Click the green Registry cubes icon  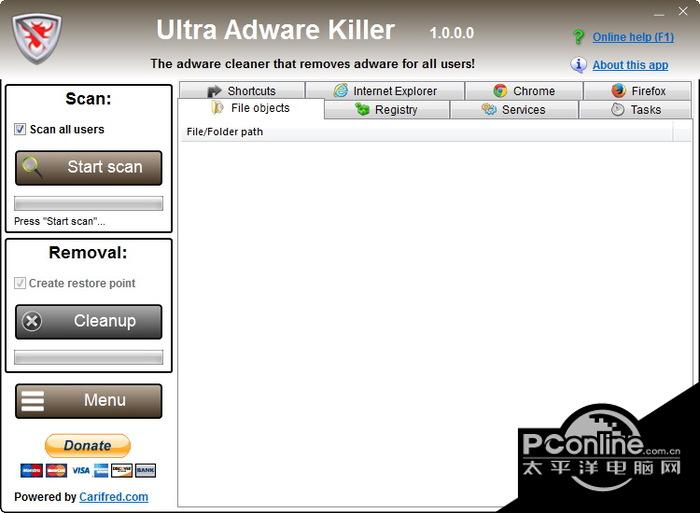pyautogui.click(x=362, y=109)
